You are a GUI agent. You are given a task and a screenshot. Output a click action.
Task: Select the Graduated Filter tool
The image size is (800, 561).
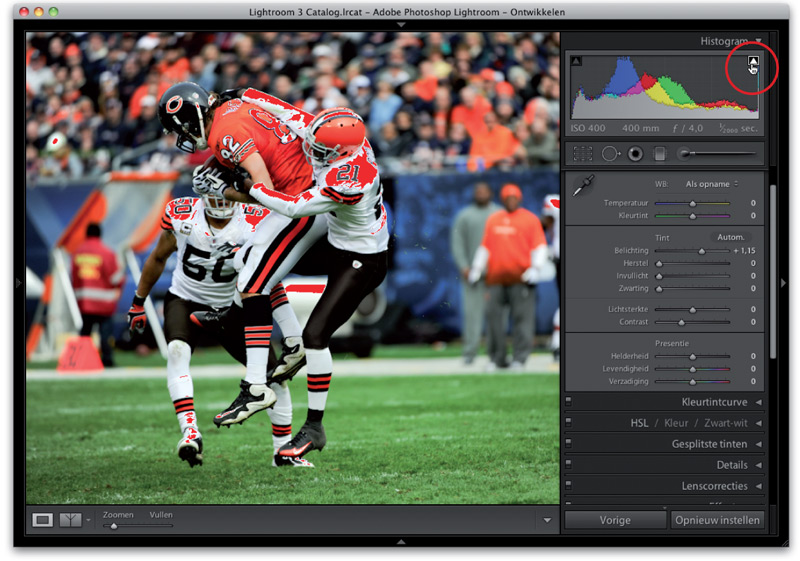pos(660,154)
